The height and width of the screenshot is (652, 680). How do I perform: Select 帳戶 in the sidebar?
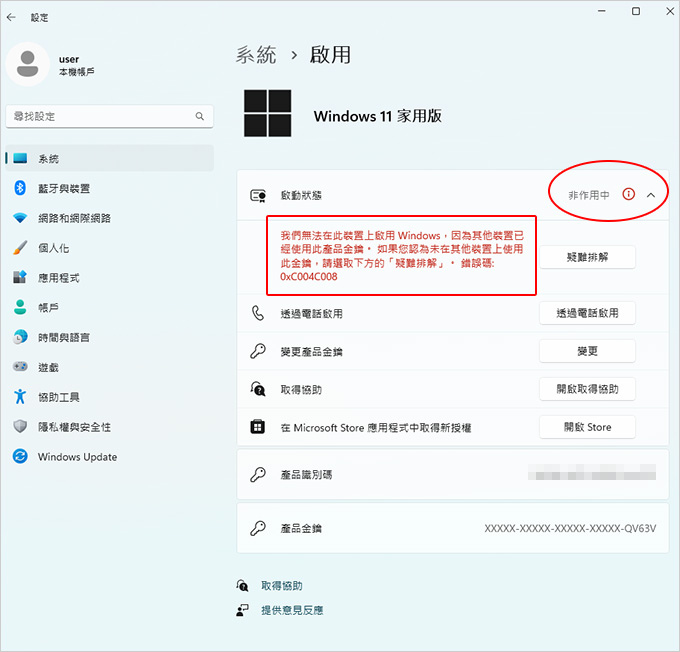tap(48, 308)
